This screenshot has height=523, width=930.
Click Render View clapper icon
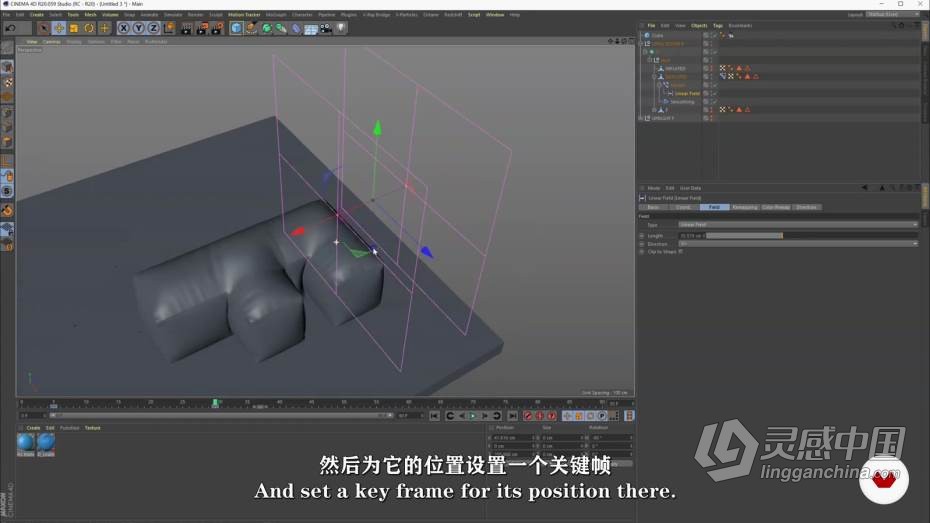[186, 28]
